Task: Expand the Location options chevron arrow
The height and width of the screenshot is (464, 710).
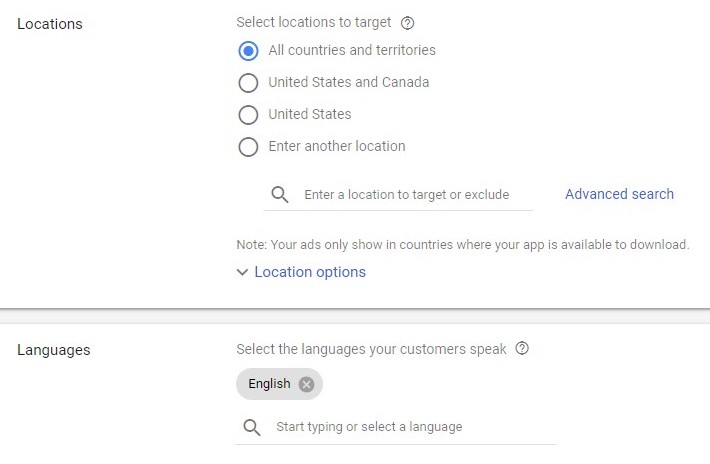Action: (242, 272)
